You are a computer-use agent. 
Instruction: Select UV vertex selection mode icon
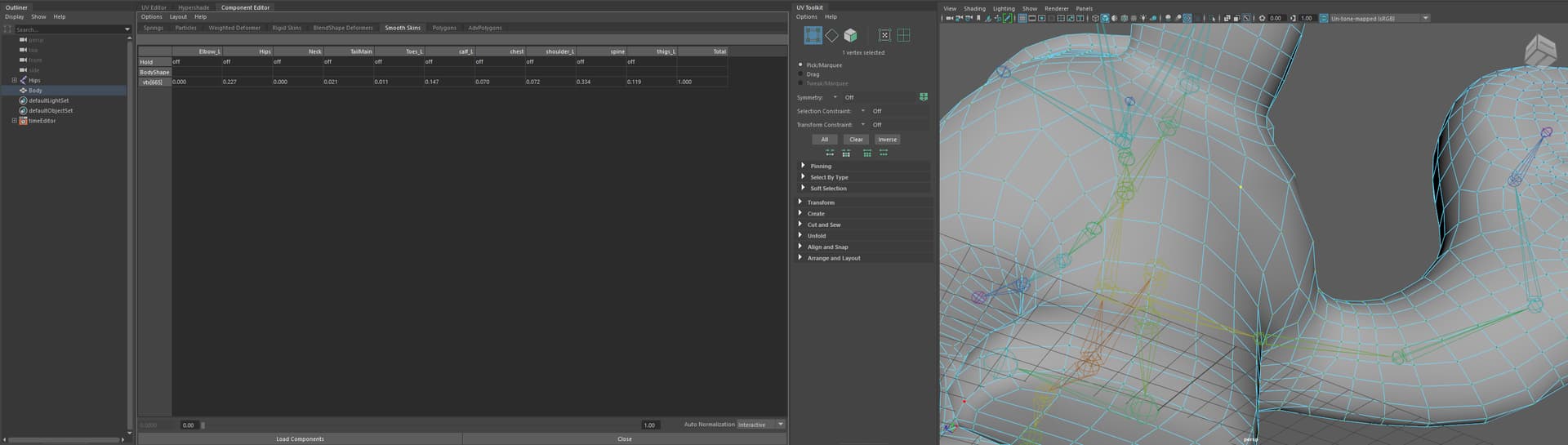[x=813, y=35]
